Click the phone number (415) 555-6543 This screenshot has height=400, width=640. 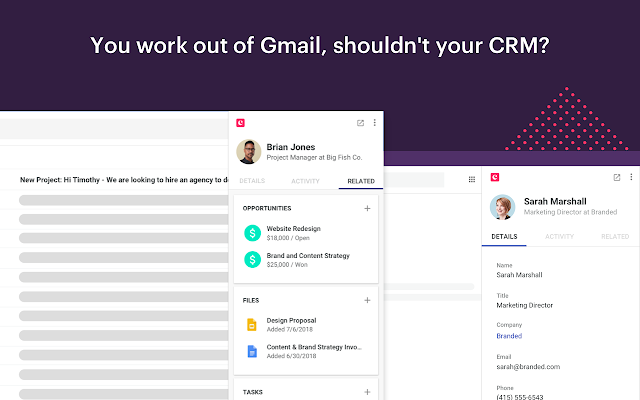pyautogui.click(x=520, y=397)
